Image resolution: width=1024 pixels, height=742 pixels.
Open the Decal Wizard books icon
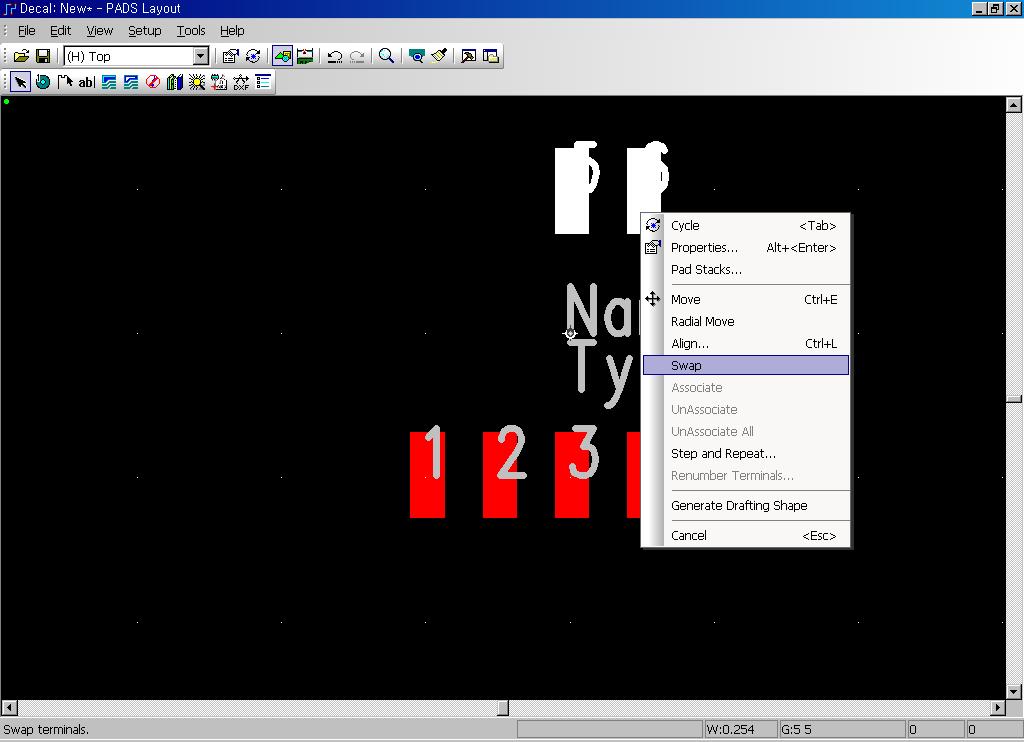click(175, 82)
